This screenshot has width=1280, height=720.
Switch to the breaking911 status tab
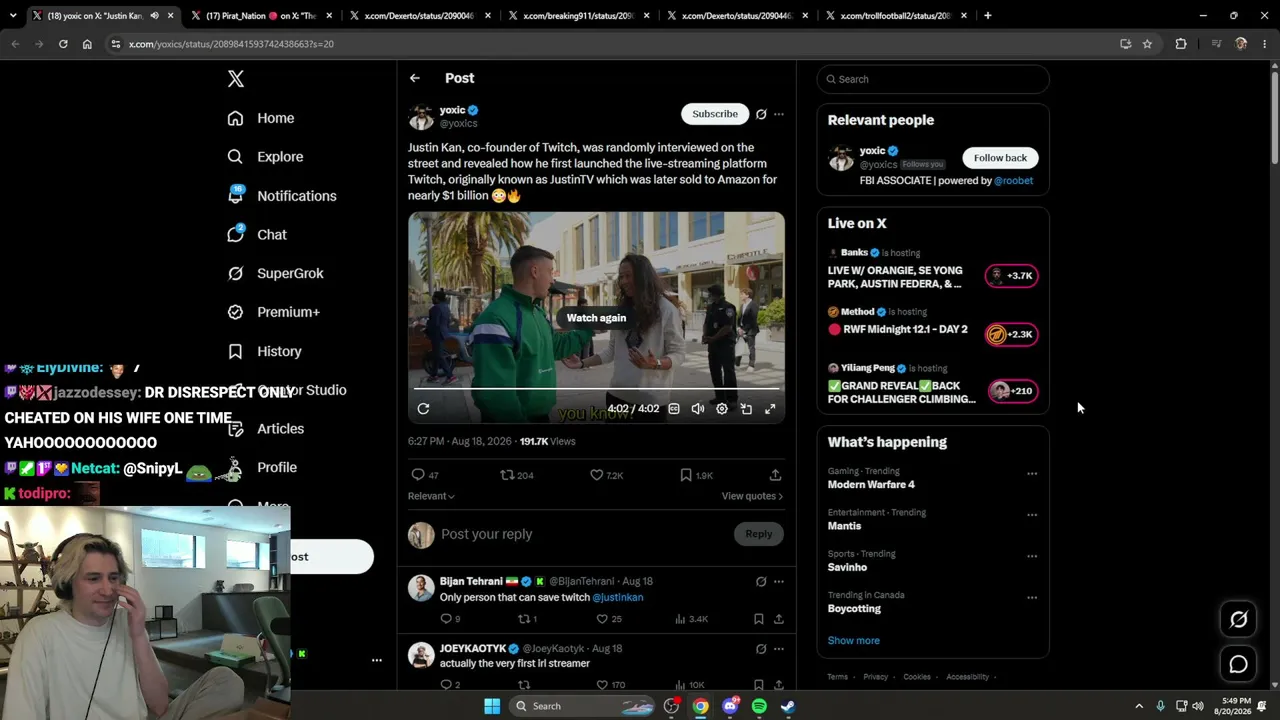pos(580,16)
